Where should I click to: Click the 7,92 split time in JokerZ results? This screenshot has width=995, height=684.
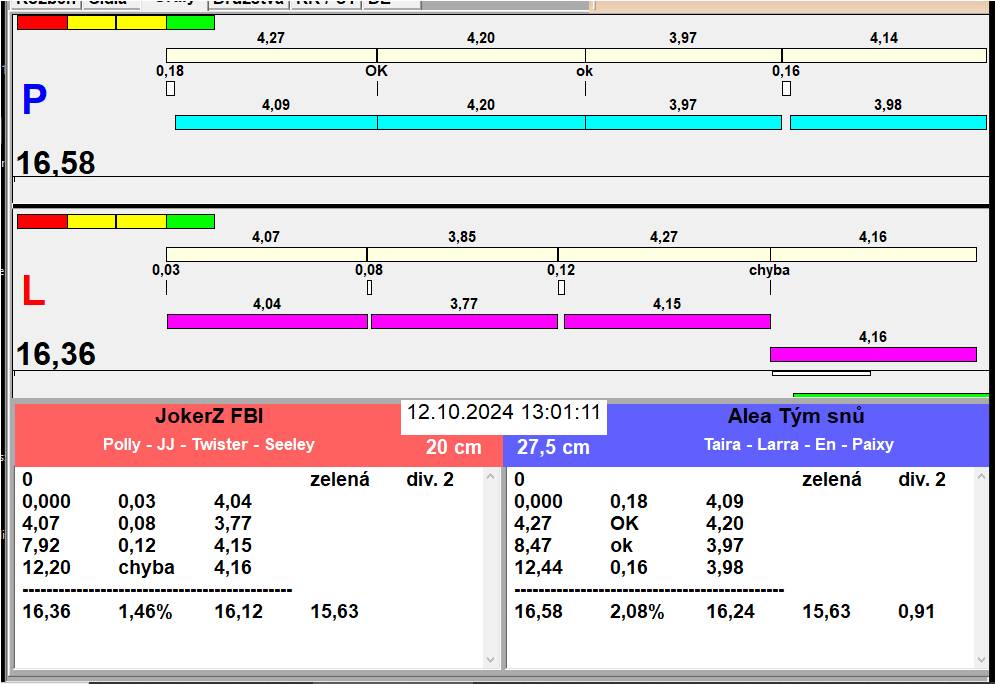tap(41, 545)
